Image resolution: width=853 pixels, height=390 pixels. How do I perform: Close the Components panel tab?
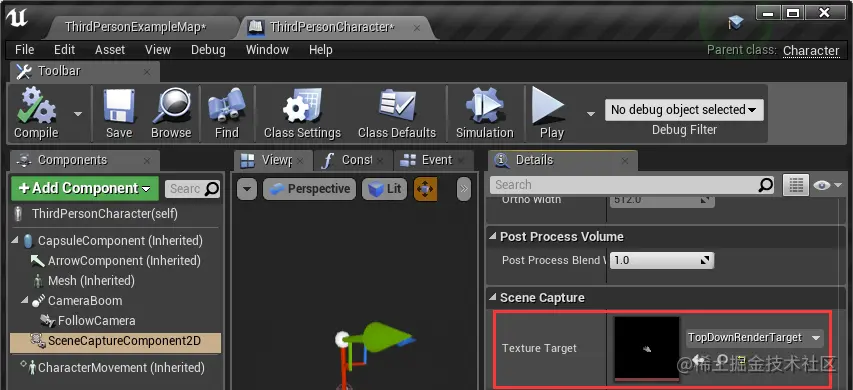point(147,161)
